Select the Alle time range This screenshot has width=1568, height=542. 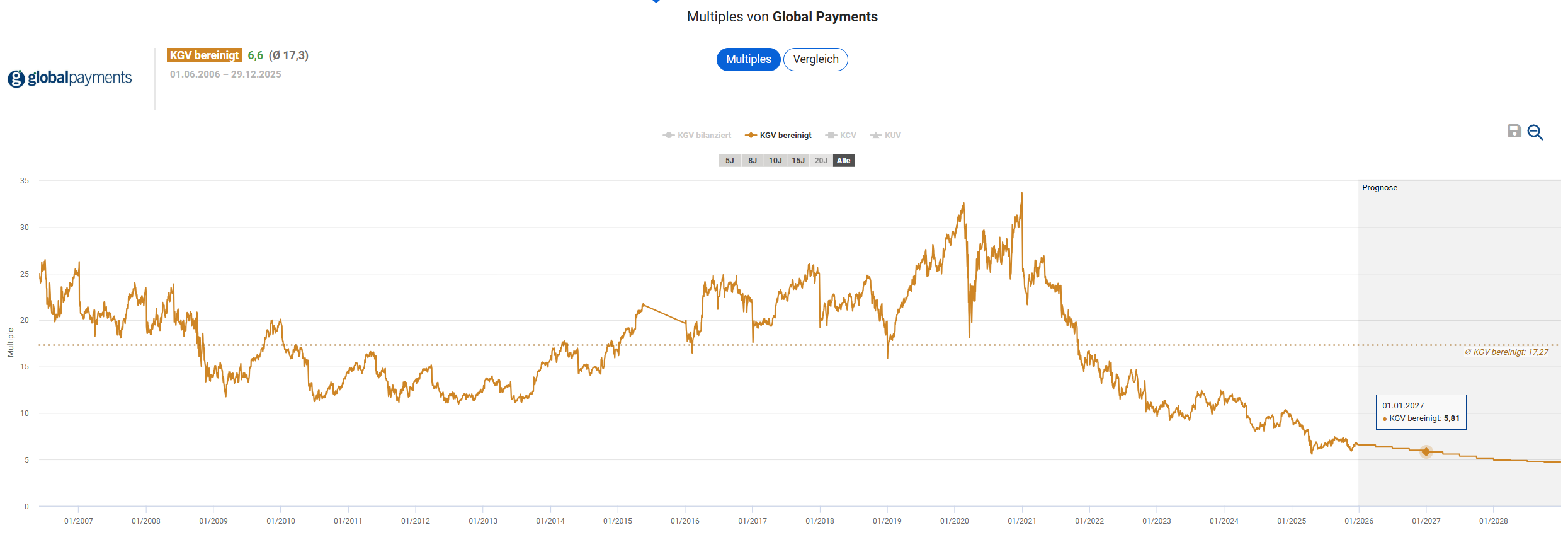coord(844,161)
